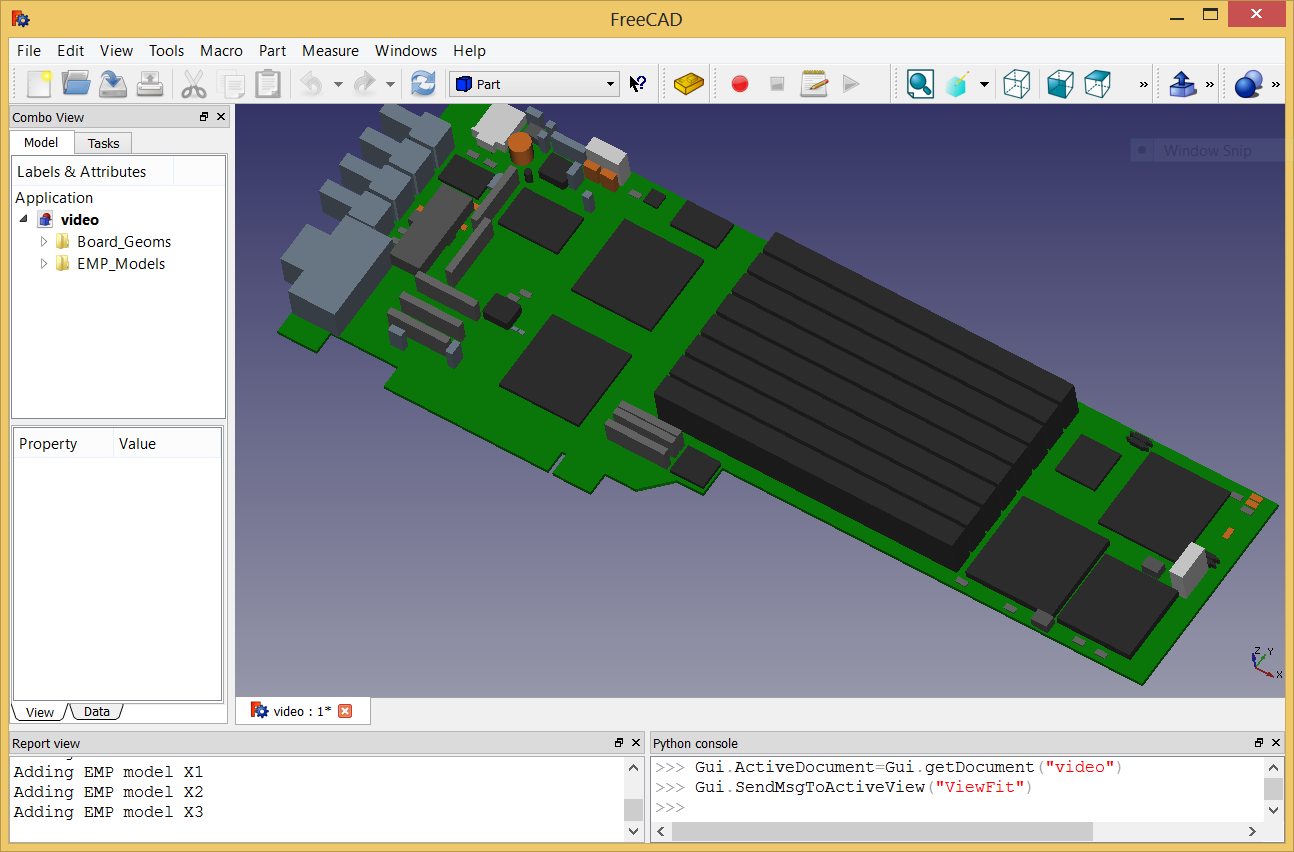Start macro recording with the red circle
Screen dimensions: 1294x852
[740, 84]
